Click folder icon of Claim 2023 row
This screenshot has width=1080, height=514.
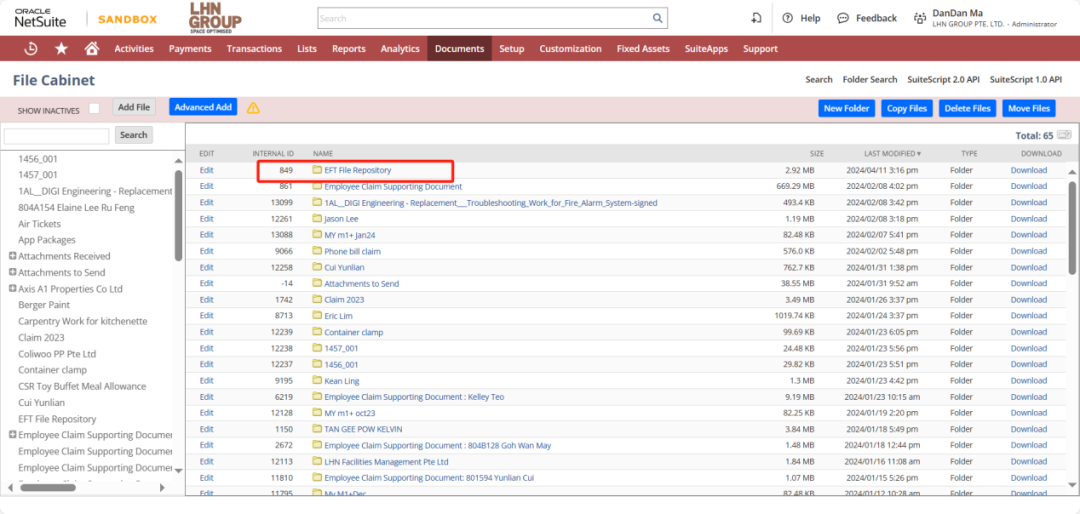click(318, 299)
